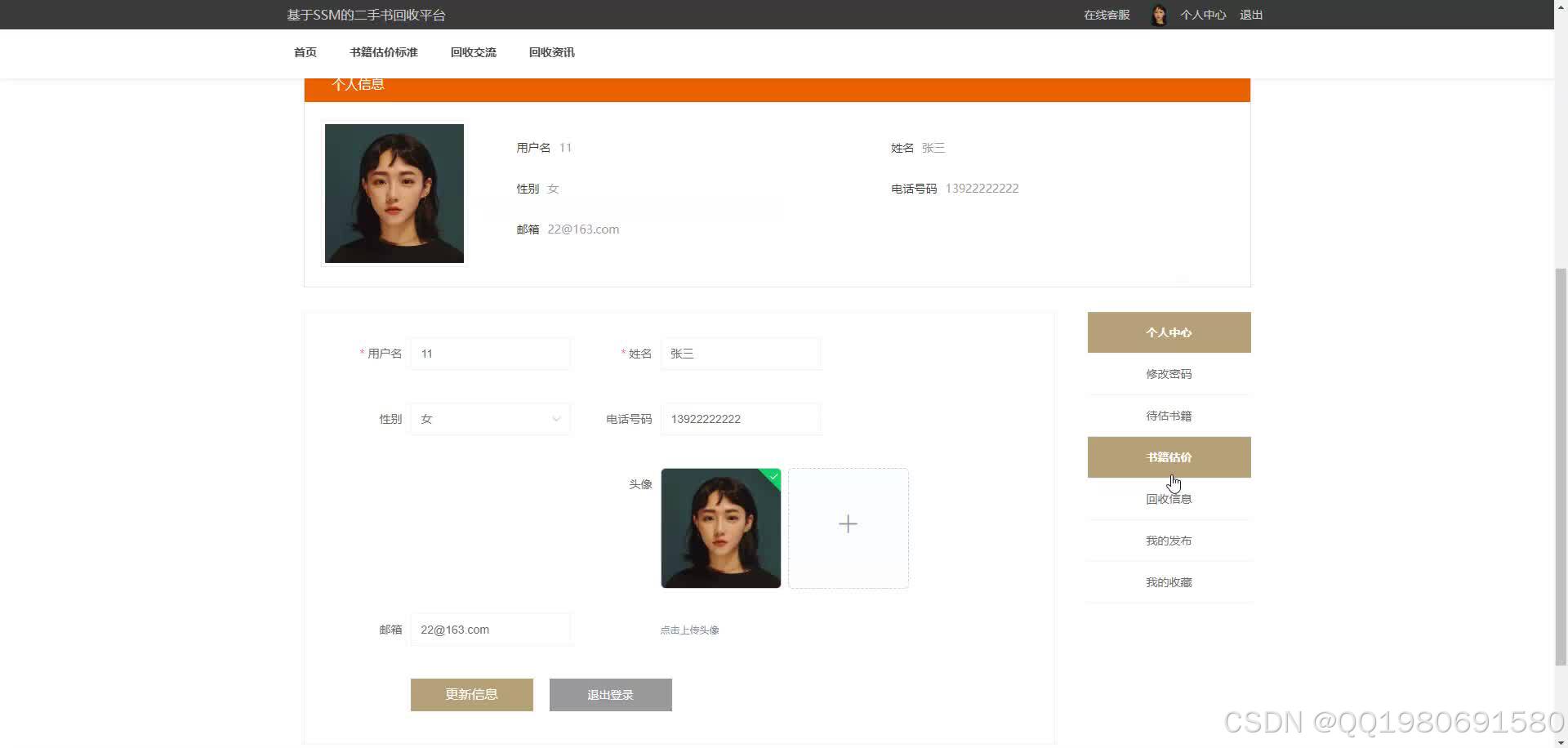This screenshot has width=1568, height=748.
Task: Open 我的收藏 from the sidebar
Action: tap(1169, 581)
